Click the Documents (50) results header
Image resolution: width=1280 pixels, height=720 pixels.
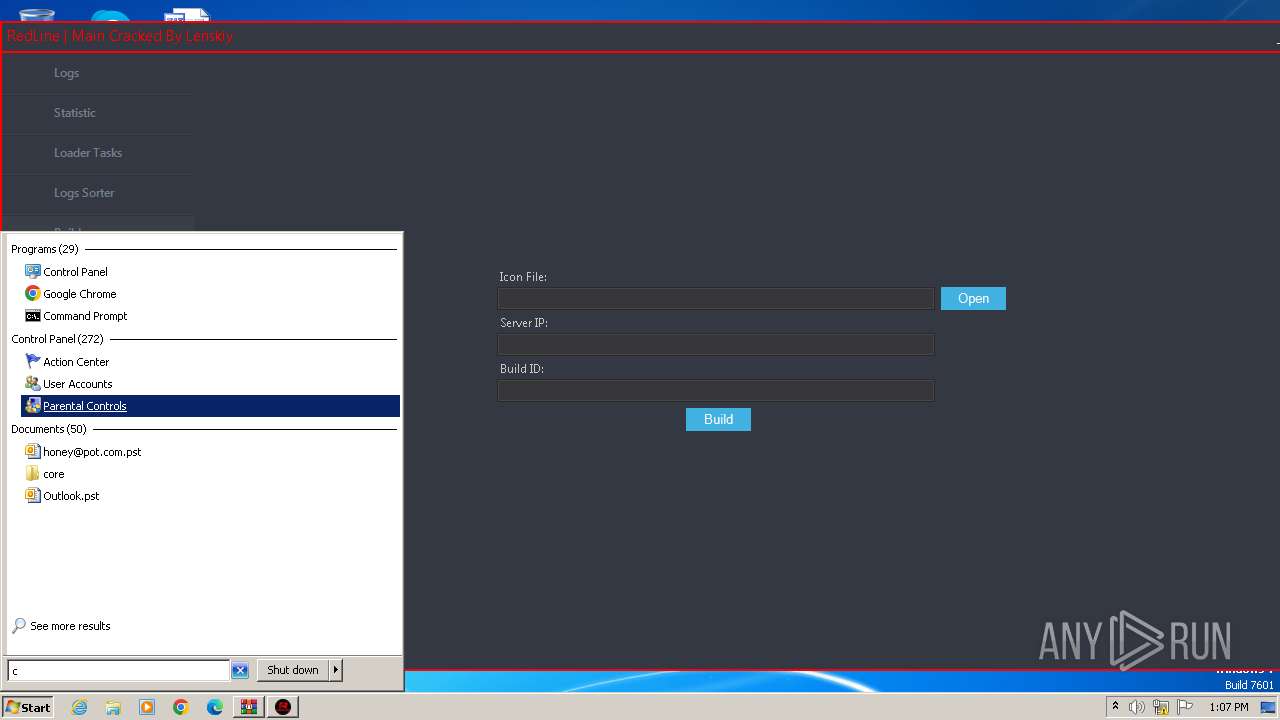pyautogui.click(x=49, y=429)
